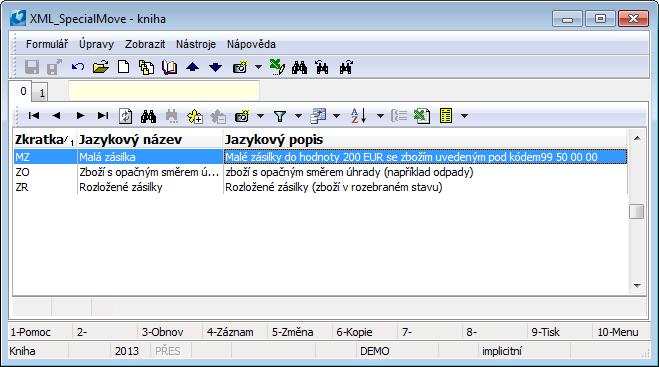Open the yellow folder icon
The image size is (659, 367).
point(100,67)
